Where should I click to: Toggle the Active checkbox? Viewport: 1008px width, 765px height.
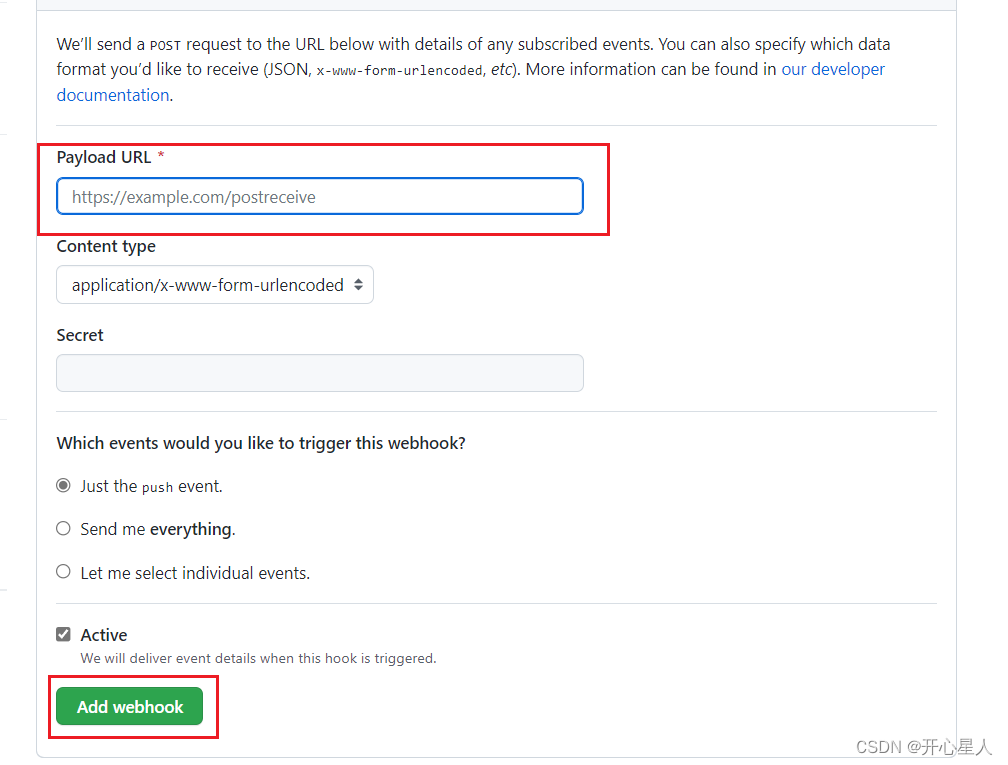click(x=63, y=634)
